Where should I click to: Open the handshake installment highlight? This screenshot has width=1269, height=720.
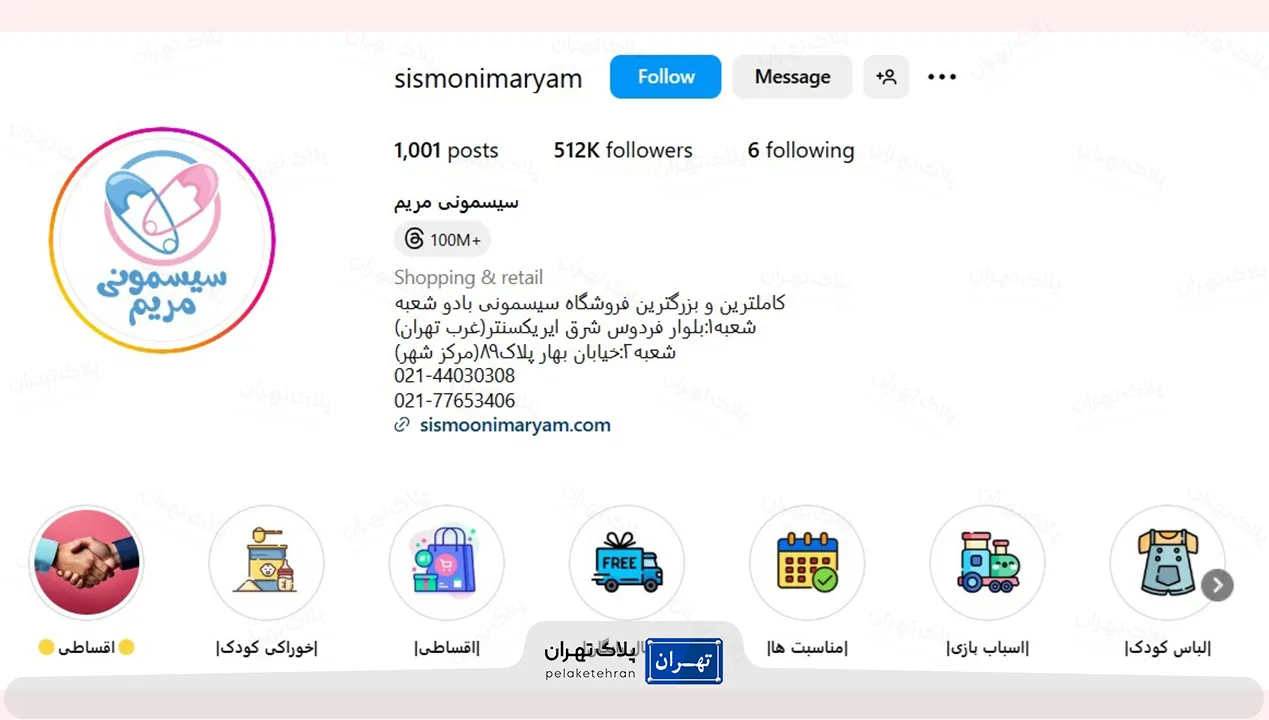point(86,563)
